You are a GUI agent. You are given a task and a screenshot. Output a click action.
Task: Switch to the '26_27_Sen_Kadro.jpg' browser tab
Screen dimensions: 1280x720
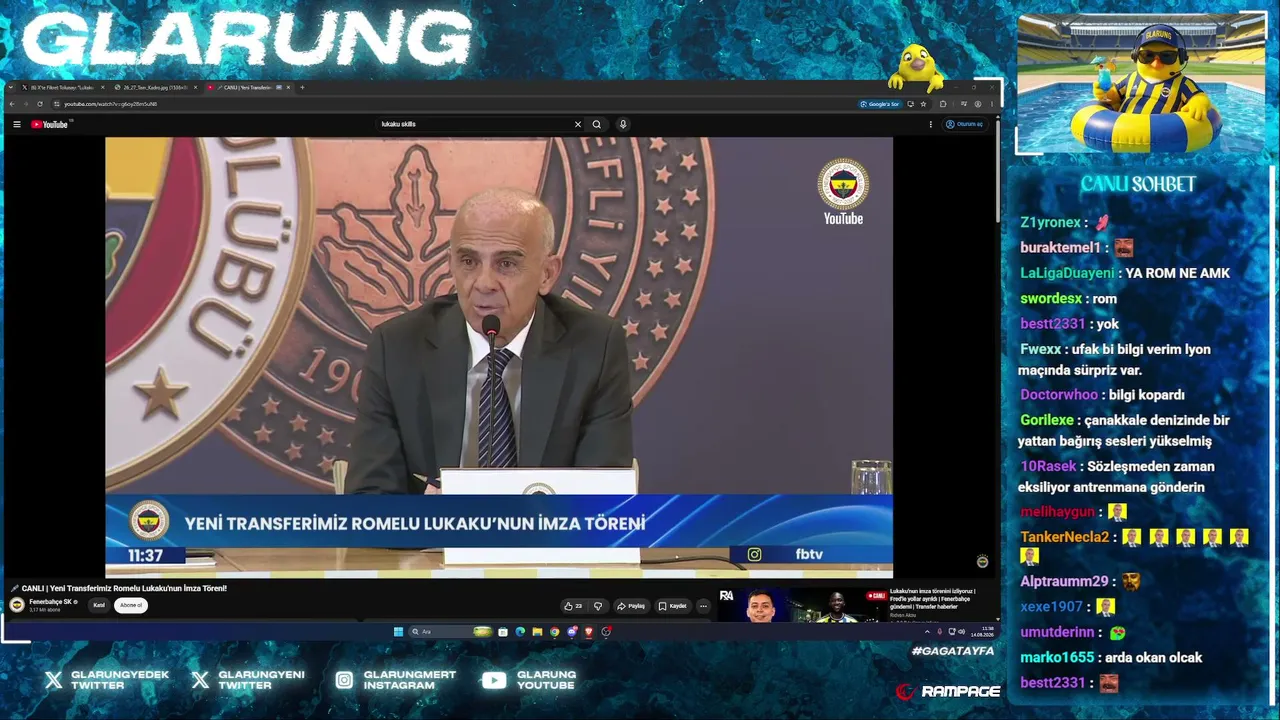click(x=155, y=87)
